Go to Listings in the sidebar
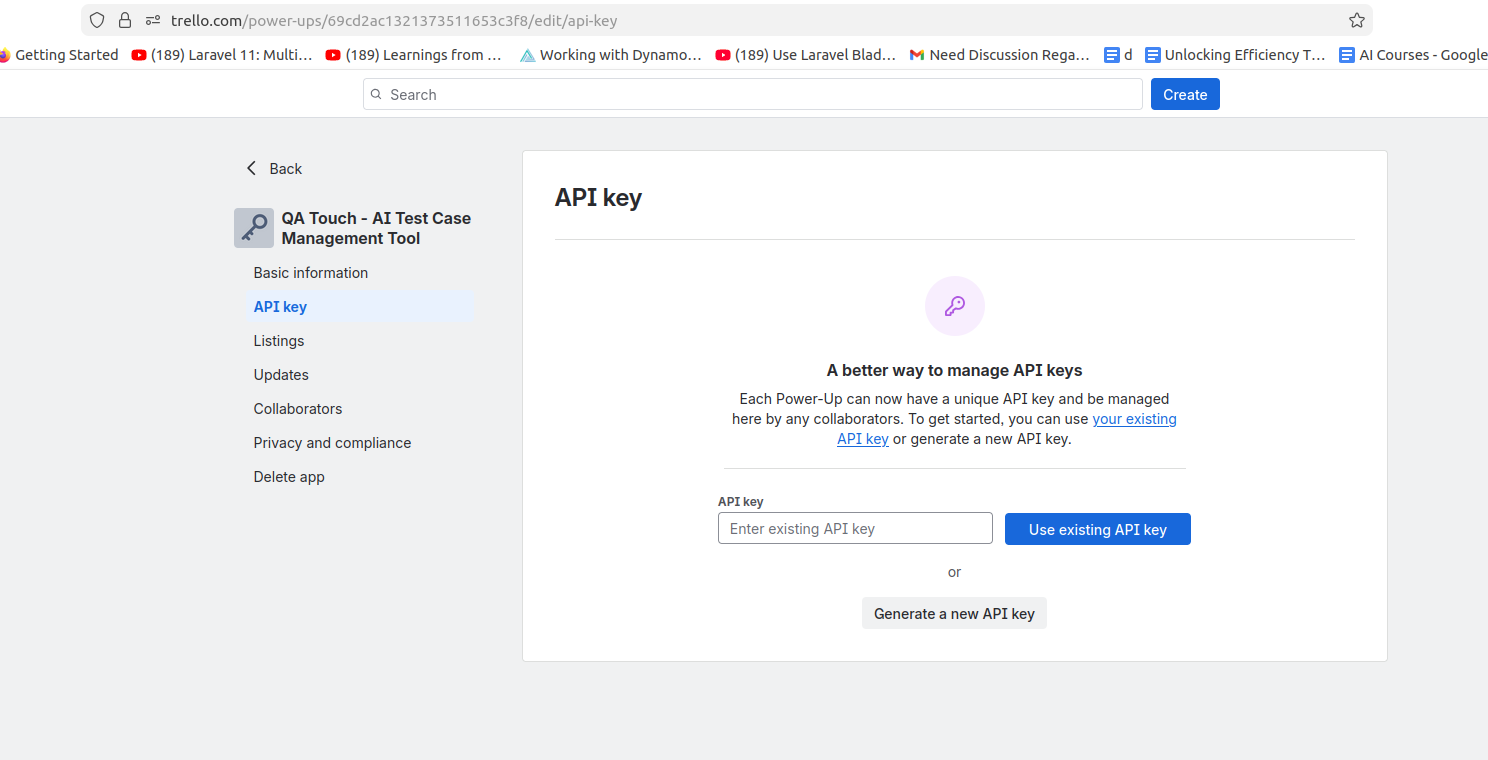The height and width of the screenshot is (760, 1488). (x=279, y=341)
